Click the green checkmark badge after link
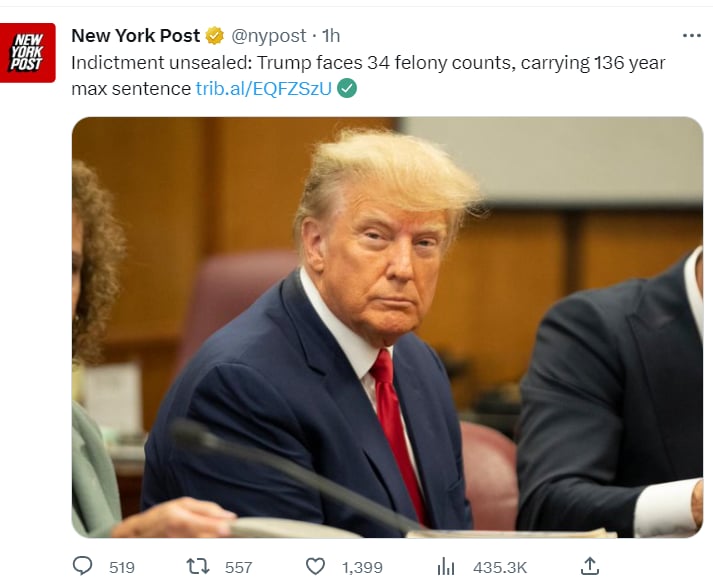Viewport: 713px width, 587px height. pos(347,88)
